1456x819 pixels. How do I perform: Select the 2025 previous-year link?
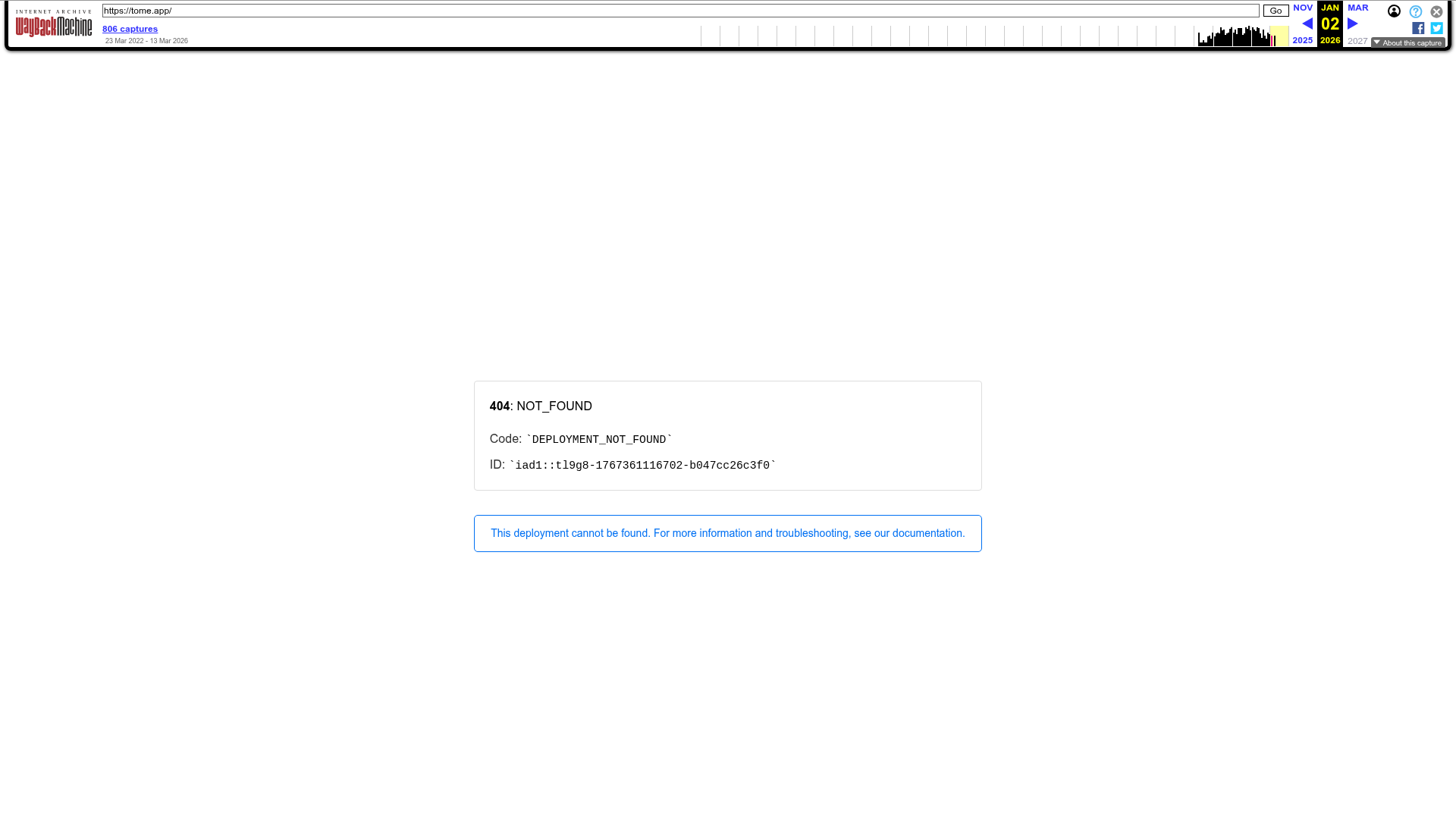(1302, 40)
